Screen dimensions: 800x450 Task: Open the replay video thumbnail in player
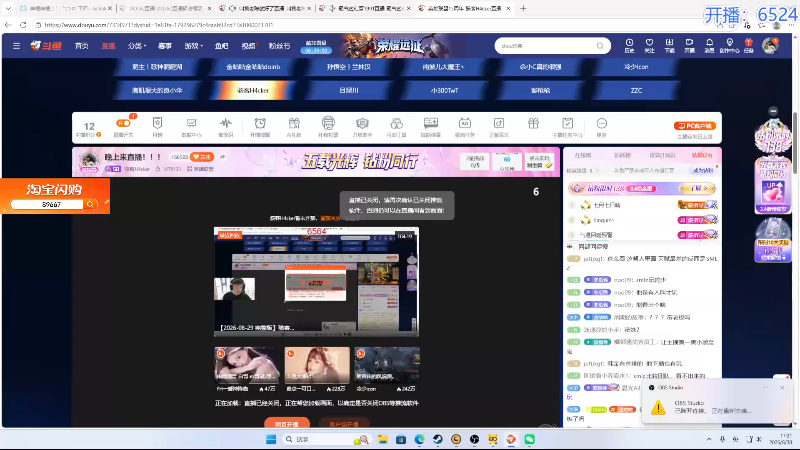tap(316, 282)
